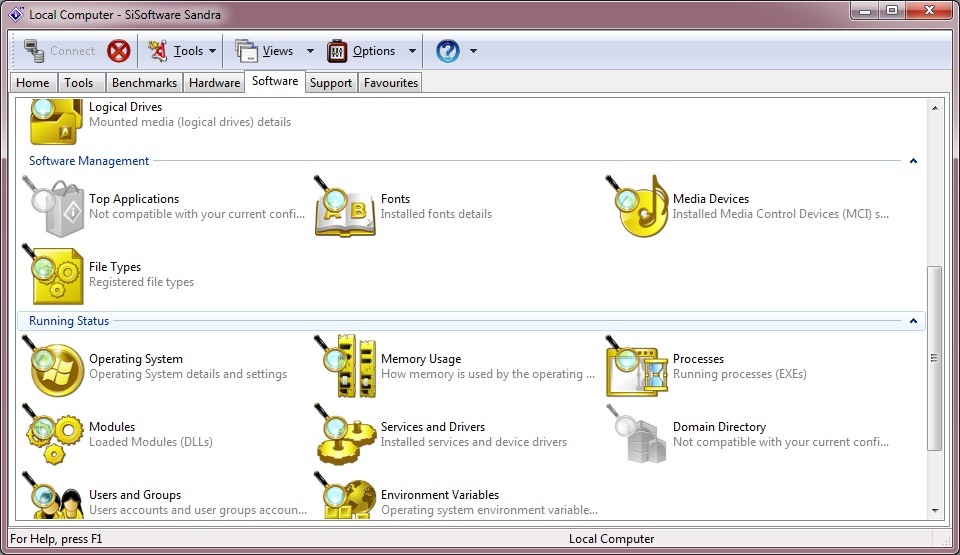Click the SiSoftware Sandra title bar icon

tap(16, 14)
